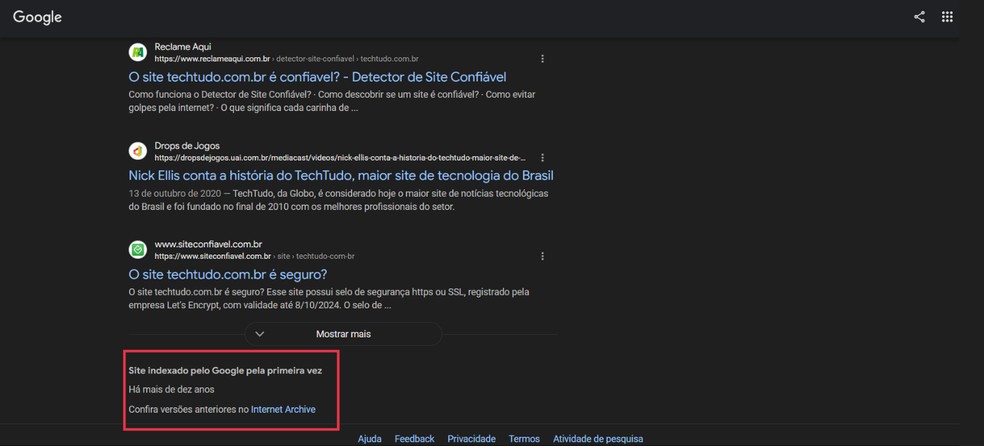
Task: Open the Privacidade footer link
Action: pos(471,439)
